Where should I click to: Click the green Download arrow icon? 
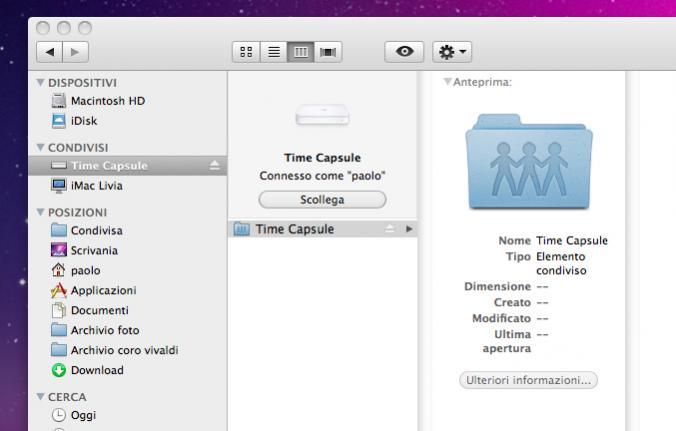tap(59, 370)
